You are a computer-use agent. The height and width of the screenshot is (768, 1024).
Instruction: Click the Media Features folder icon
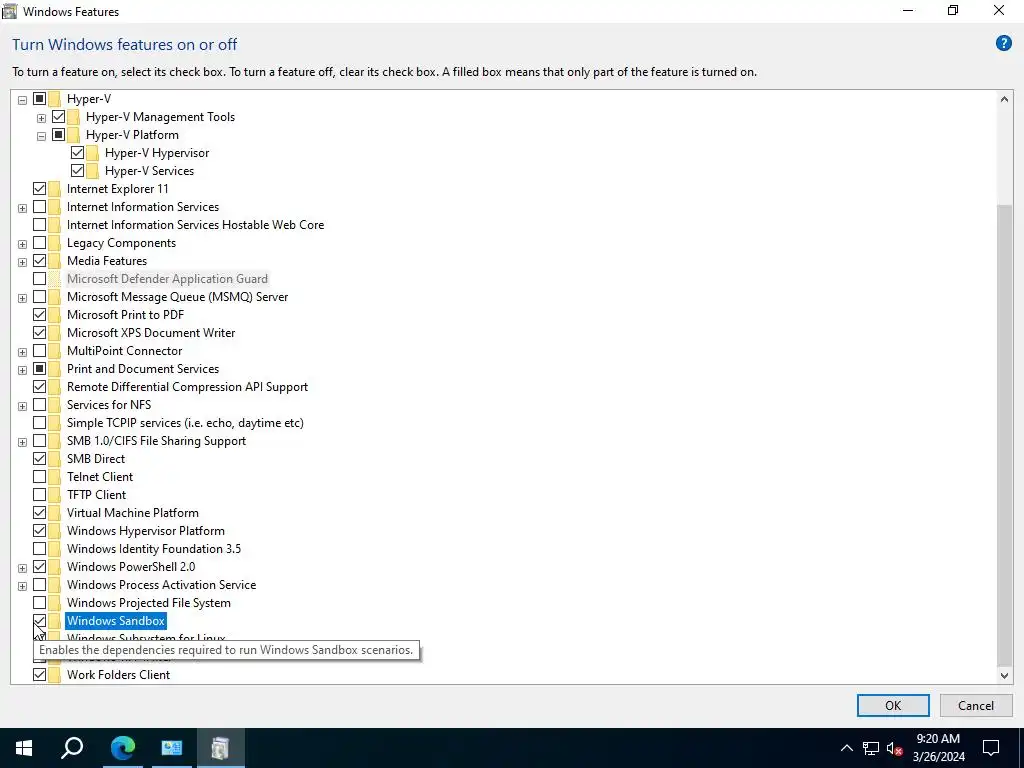click(55, 261)
